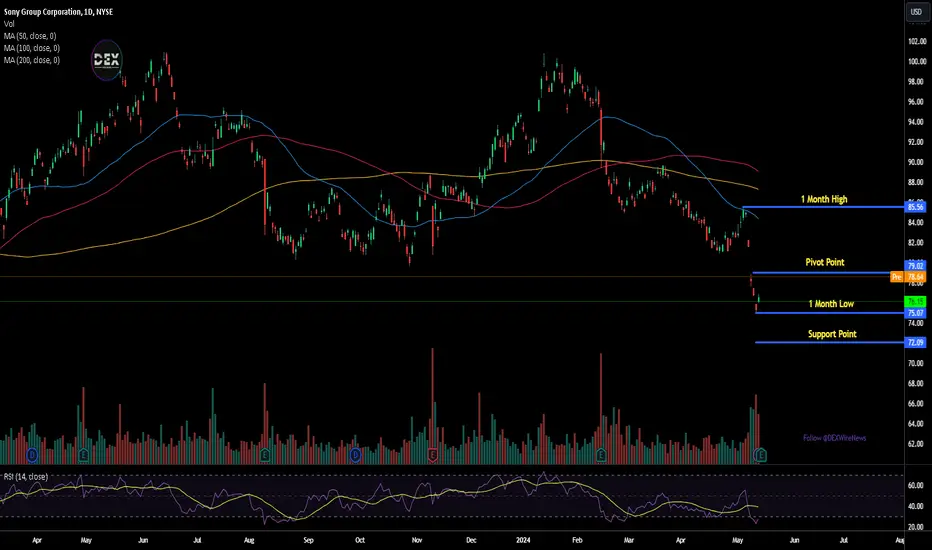This screenshot has width=932, height=550.
Task: Click the 102.00 price axis label
Action: 917,42
